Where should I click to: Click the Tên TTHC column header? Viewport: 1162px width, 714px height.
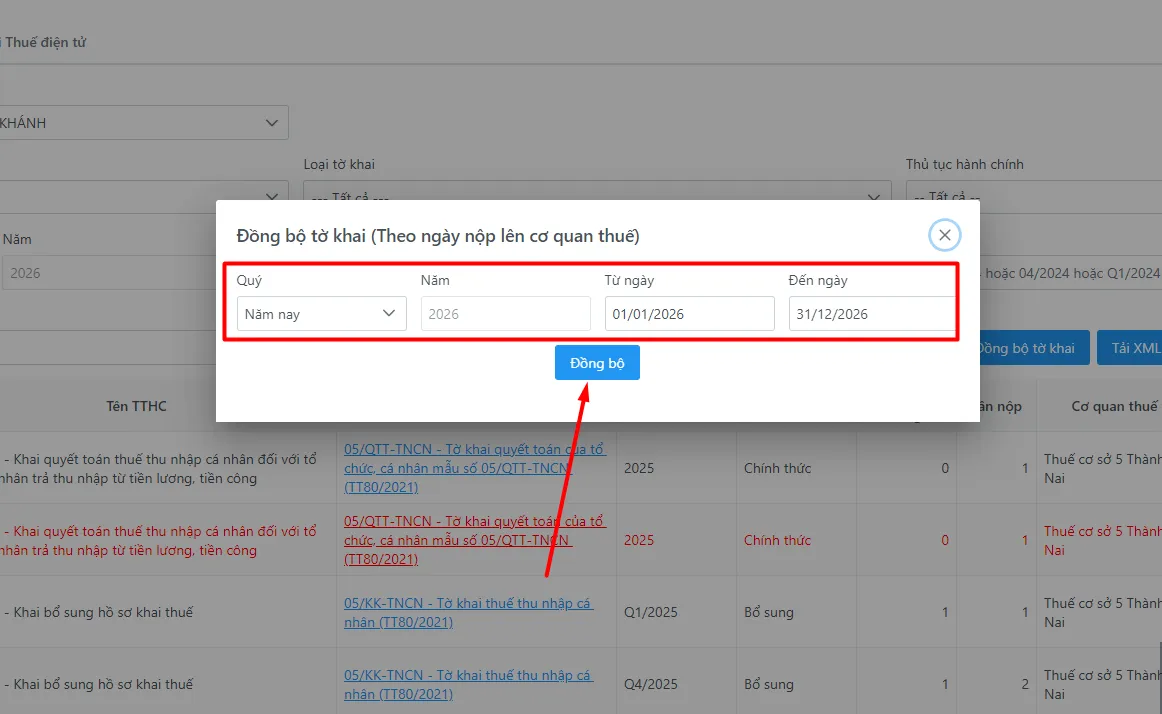click(136, 406)
